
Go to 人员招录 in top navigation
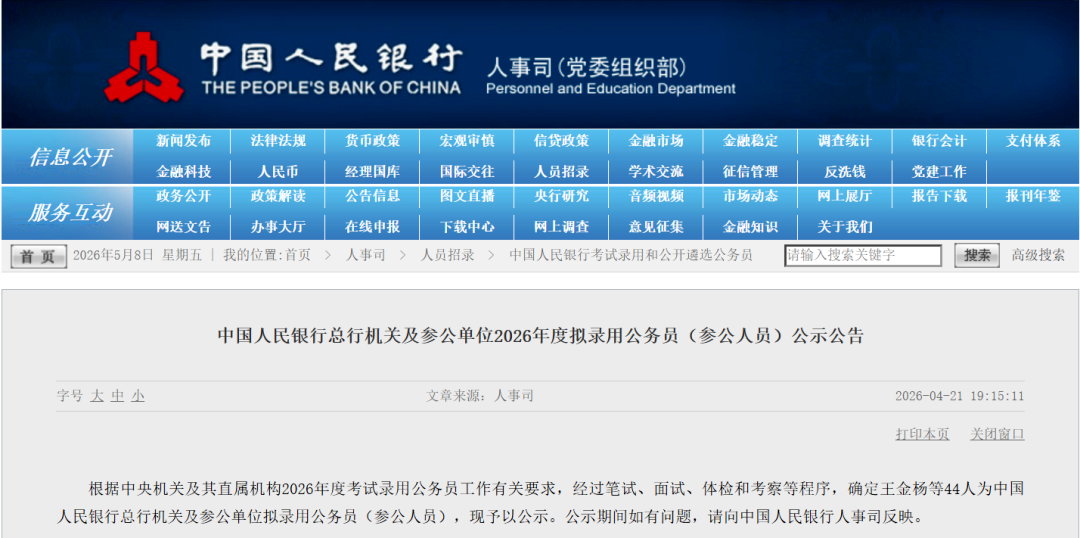coord(561,172)
